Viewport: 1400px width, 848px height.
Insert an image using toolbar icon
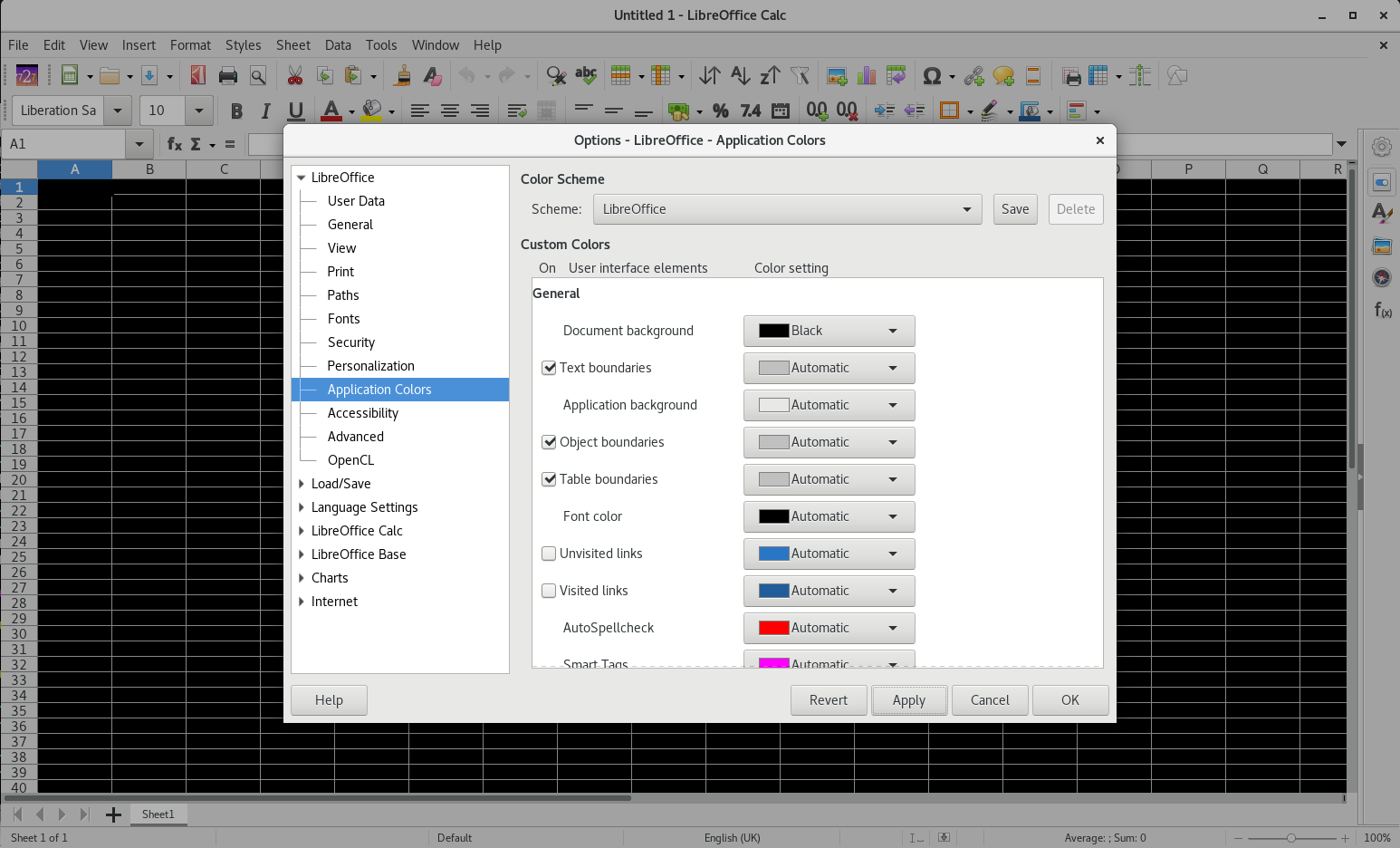(837, 76)
